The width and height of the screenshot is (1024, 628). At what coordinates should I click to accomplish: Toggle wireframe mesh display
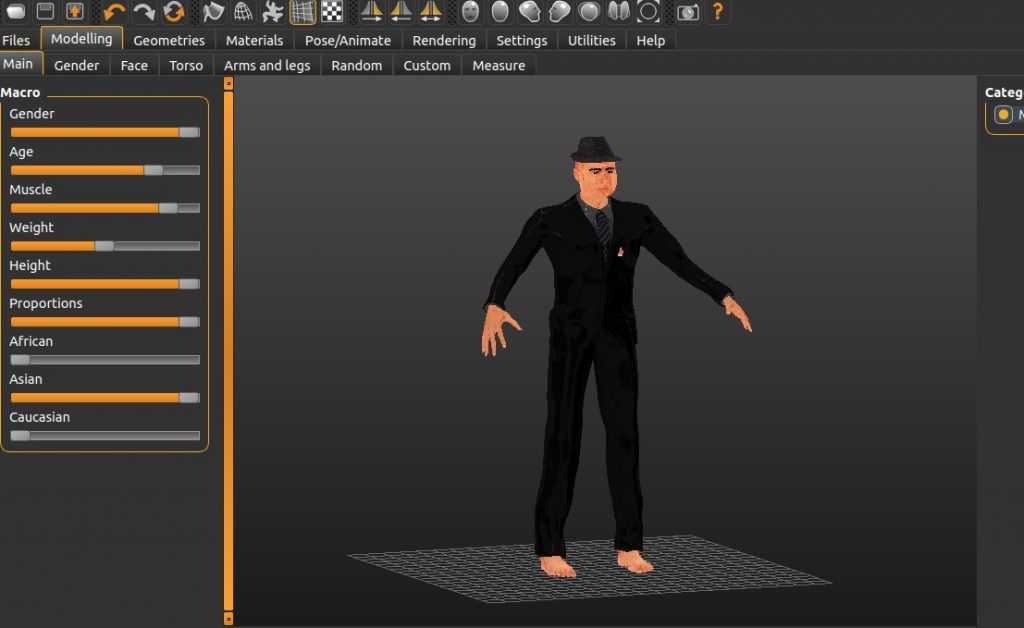point(243,12)
